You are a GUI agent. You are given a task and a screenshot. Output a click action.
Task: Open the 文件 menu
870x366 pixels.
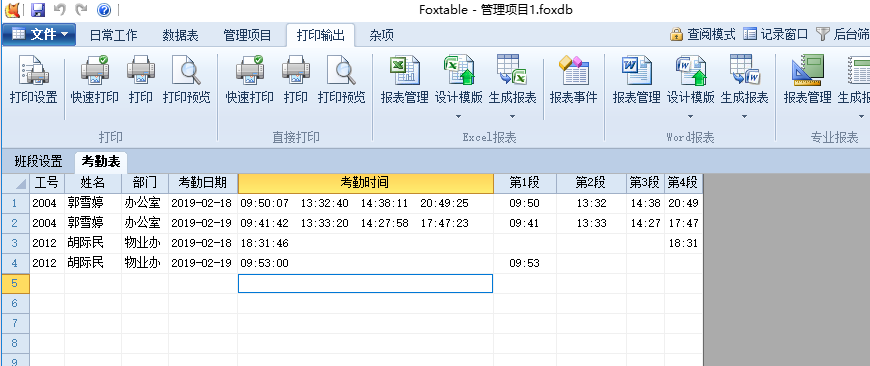(39, 34)
